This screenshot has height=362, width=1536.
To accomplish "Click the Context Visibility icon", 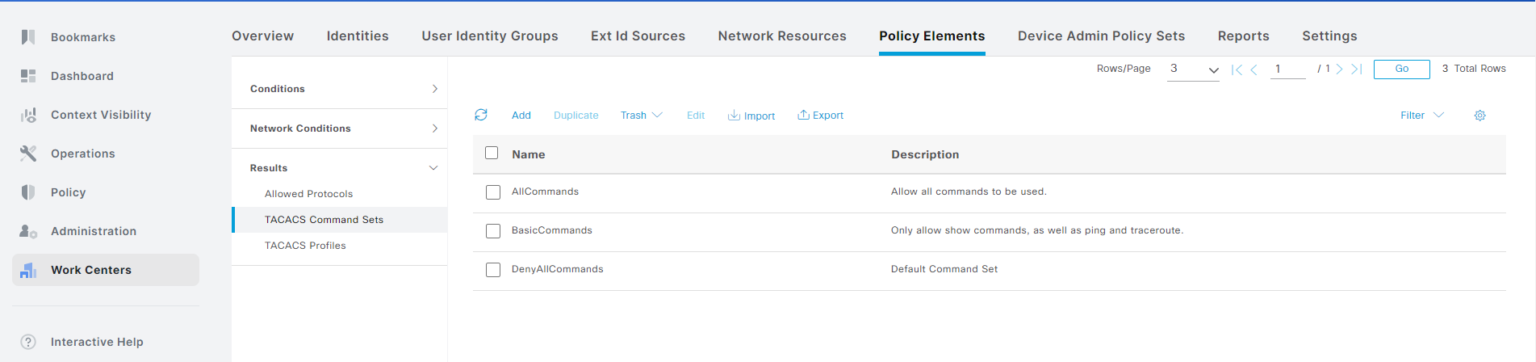I will click(29, 115).
